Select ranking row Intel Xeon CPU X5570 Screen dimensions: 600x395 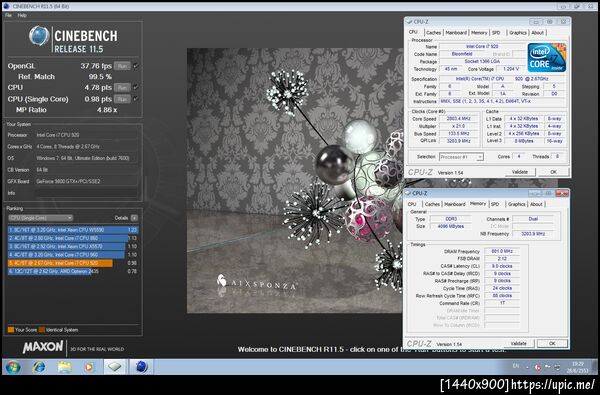point(73,246)
